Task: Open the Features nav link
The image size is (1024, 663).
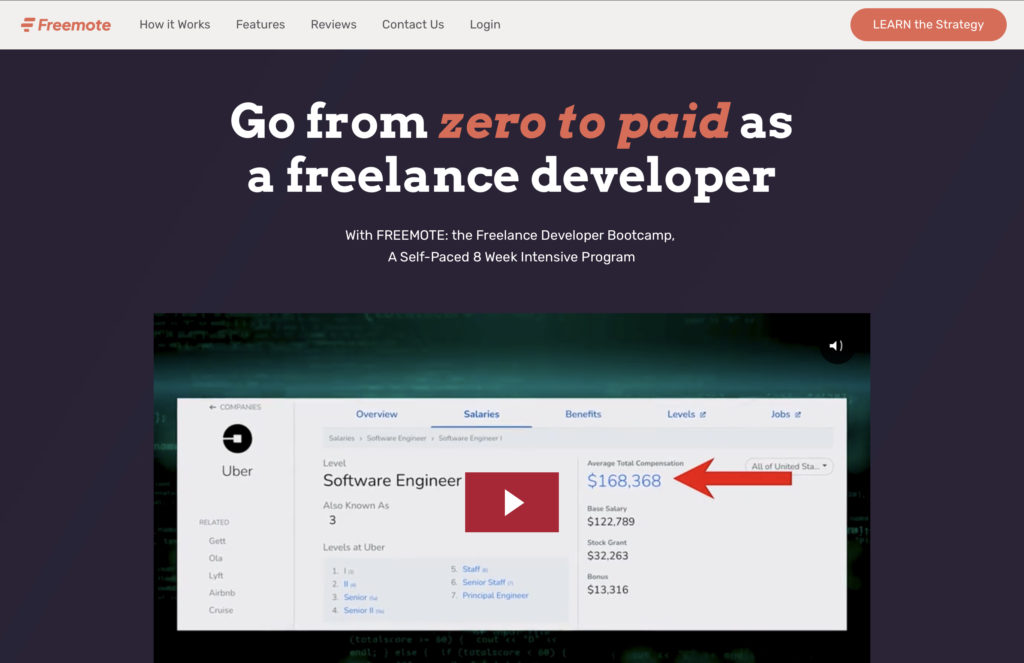Action: tap(260, 24)
